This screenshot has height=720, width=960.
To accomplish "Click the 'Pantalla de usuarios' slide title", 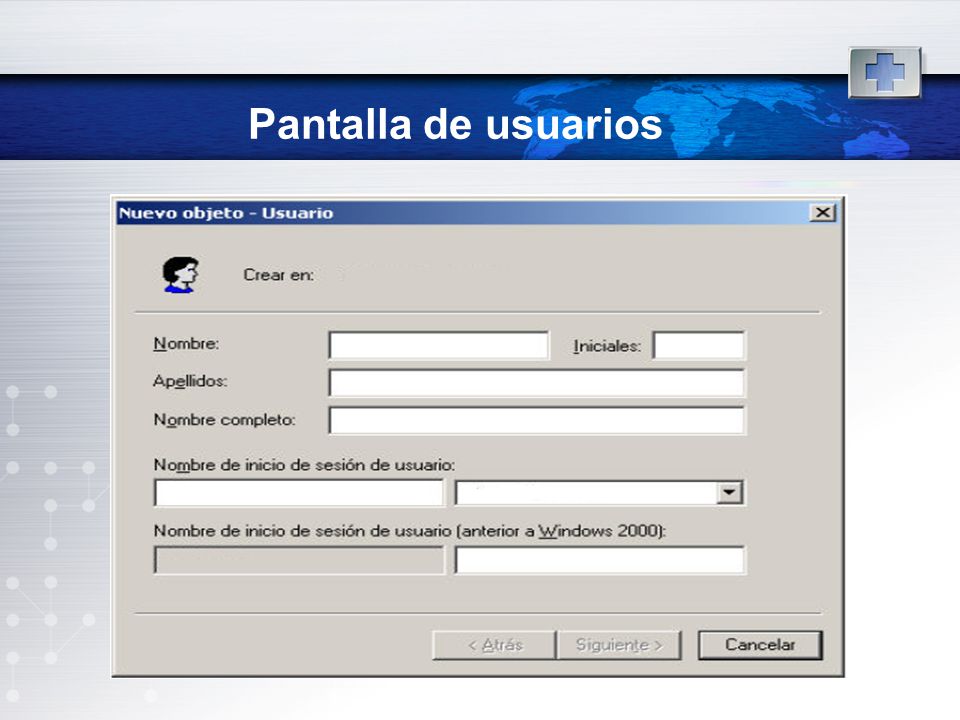I will pos(456,124).
